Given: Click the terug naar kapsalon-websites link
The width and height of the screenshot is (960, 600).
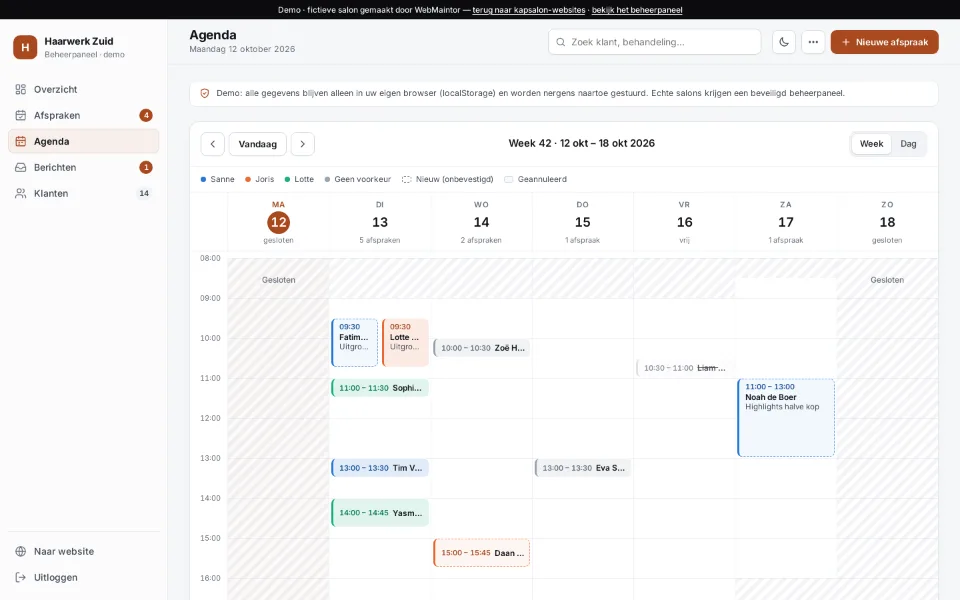Looking at the screenshot, I should (x=529, y=10).
